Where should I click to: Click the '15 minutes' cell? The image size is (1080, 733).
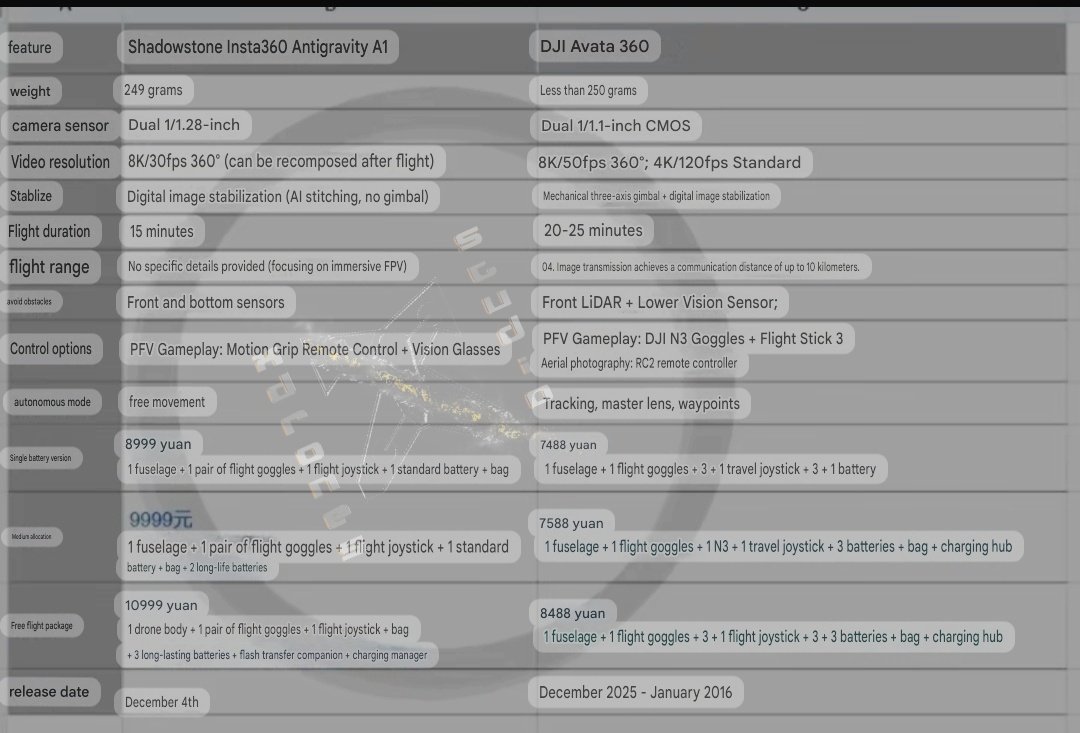pos(162,231)
